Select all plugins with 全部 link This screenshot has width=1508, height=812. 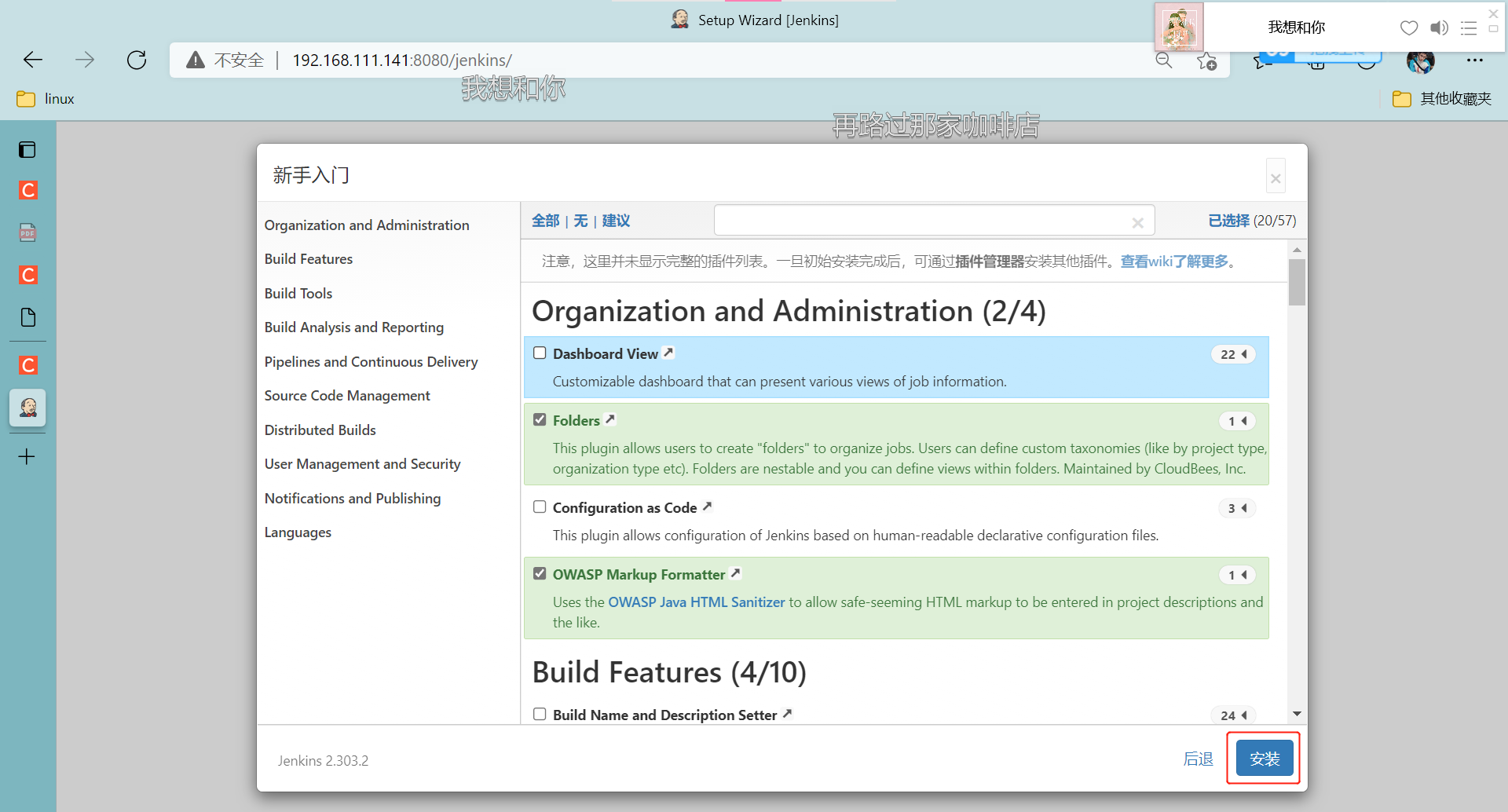pyautogui.click(x=545, y=221)
